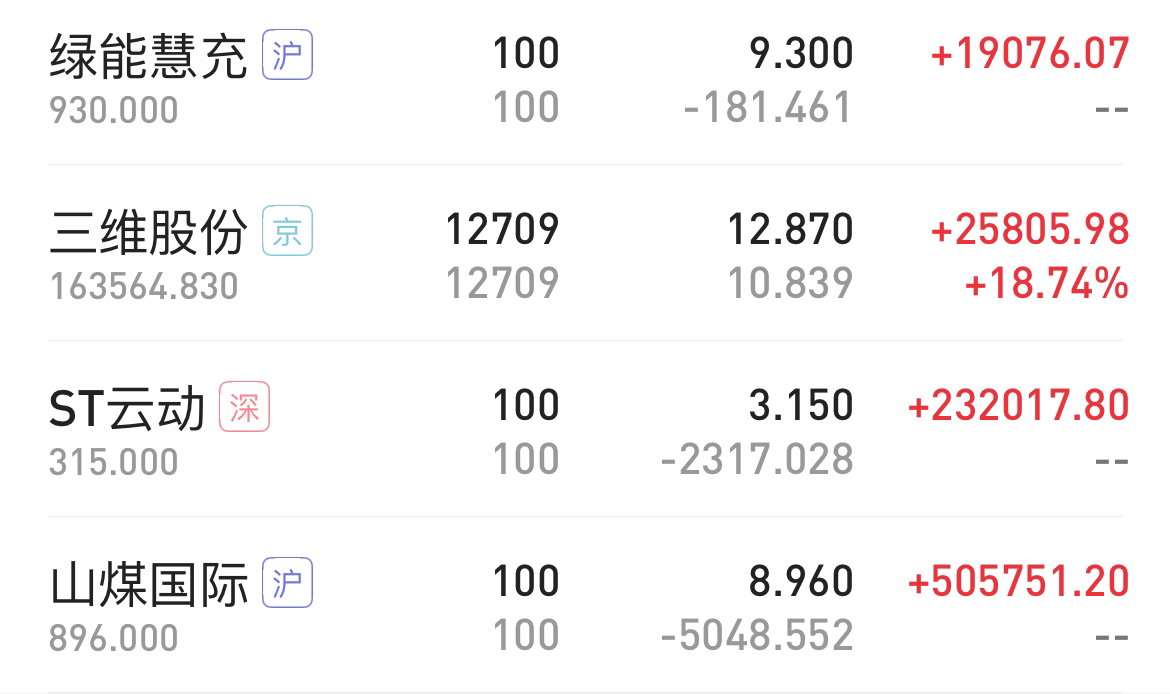
Task: Click the current price 12.870
Action: 790,230
